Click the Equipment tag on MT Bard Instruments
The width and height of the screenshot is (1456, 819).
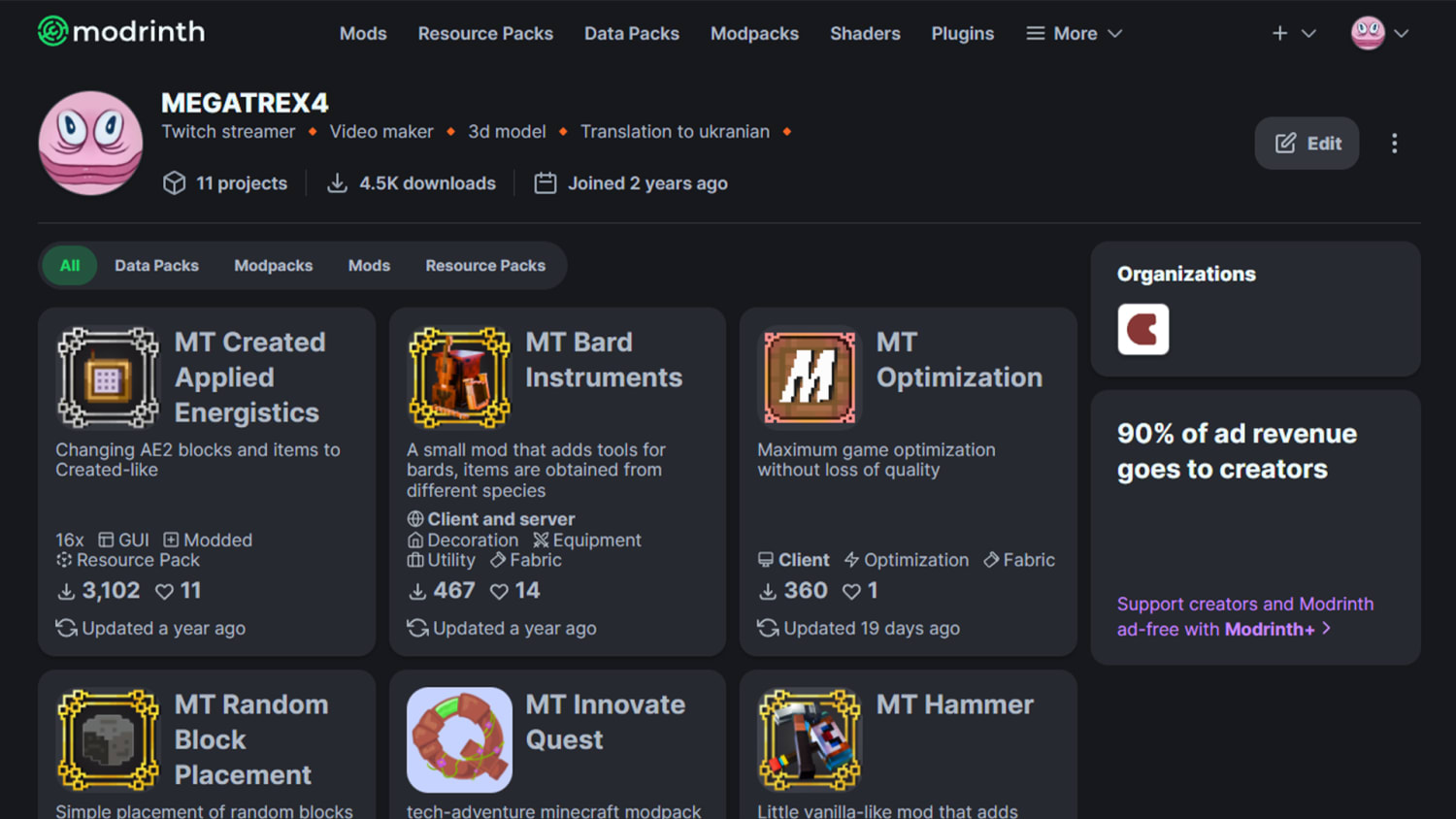click(587, 540)
